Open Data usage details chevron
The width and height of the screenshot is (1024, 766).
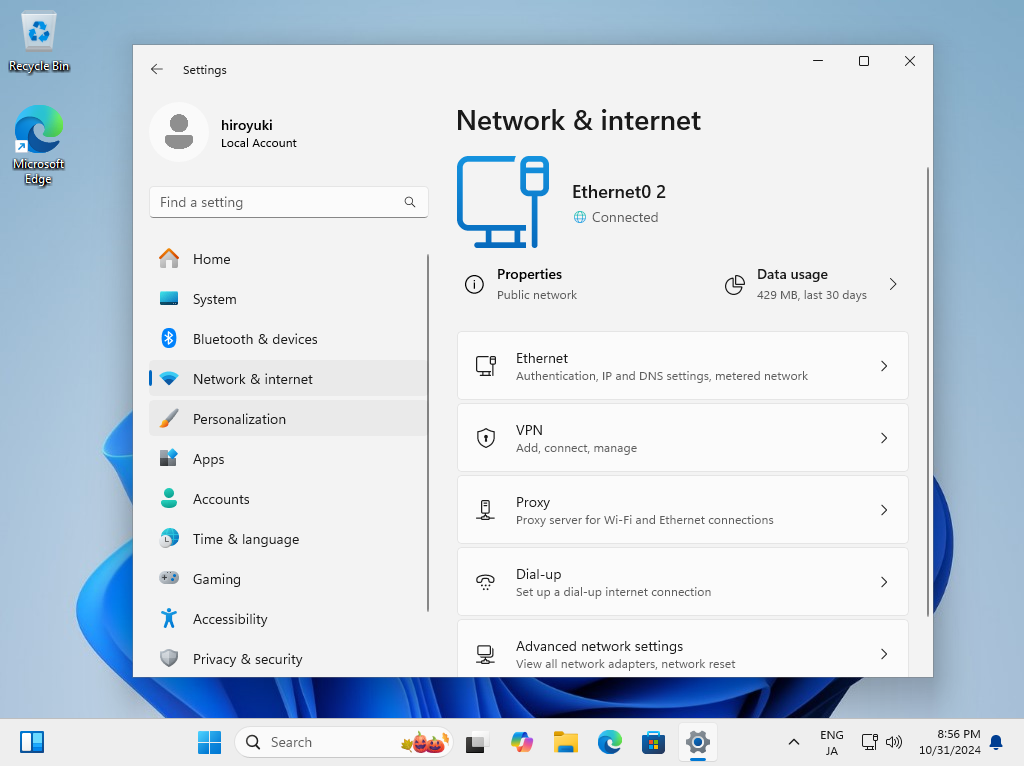893,285
